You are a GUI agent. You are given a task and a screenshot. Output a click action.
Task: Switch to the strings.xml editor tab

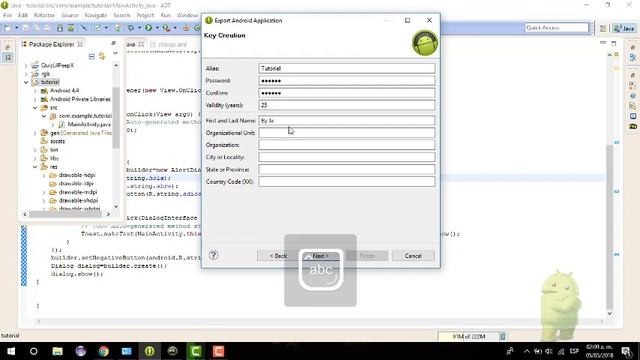[x=169, y=44]
